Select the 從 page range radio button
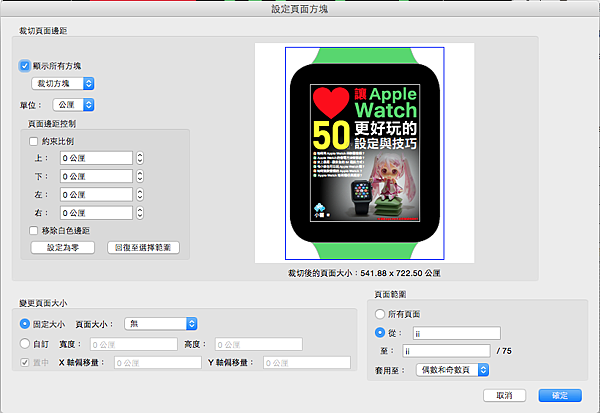This screenshot has height=413, width=600. coord(380,332)
